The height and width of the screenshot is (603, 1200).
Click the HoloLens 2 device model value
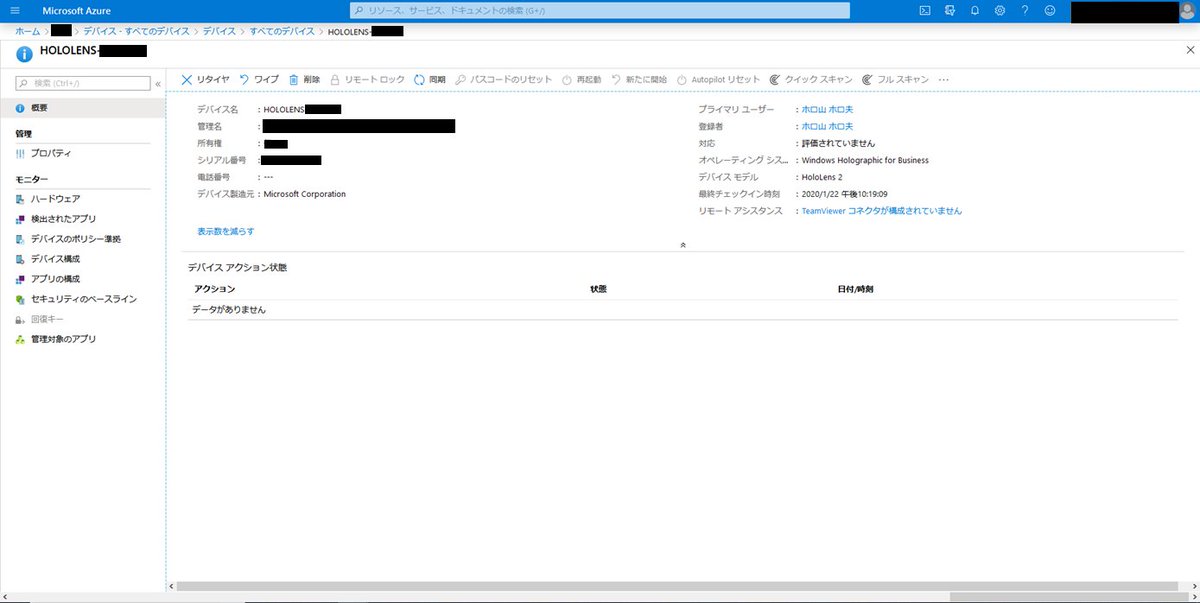click(822, 177)
